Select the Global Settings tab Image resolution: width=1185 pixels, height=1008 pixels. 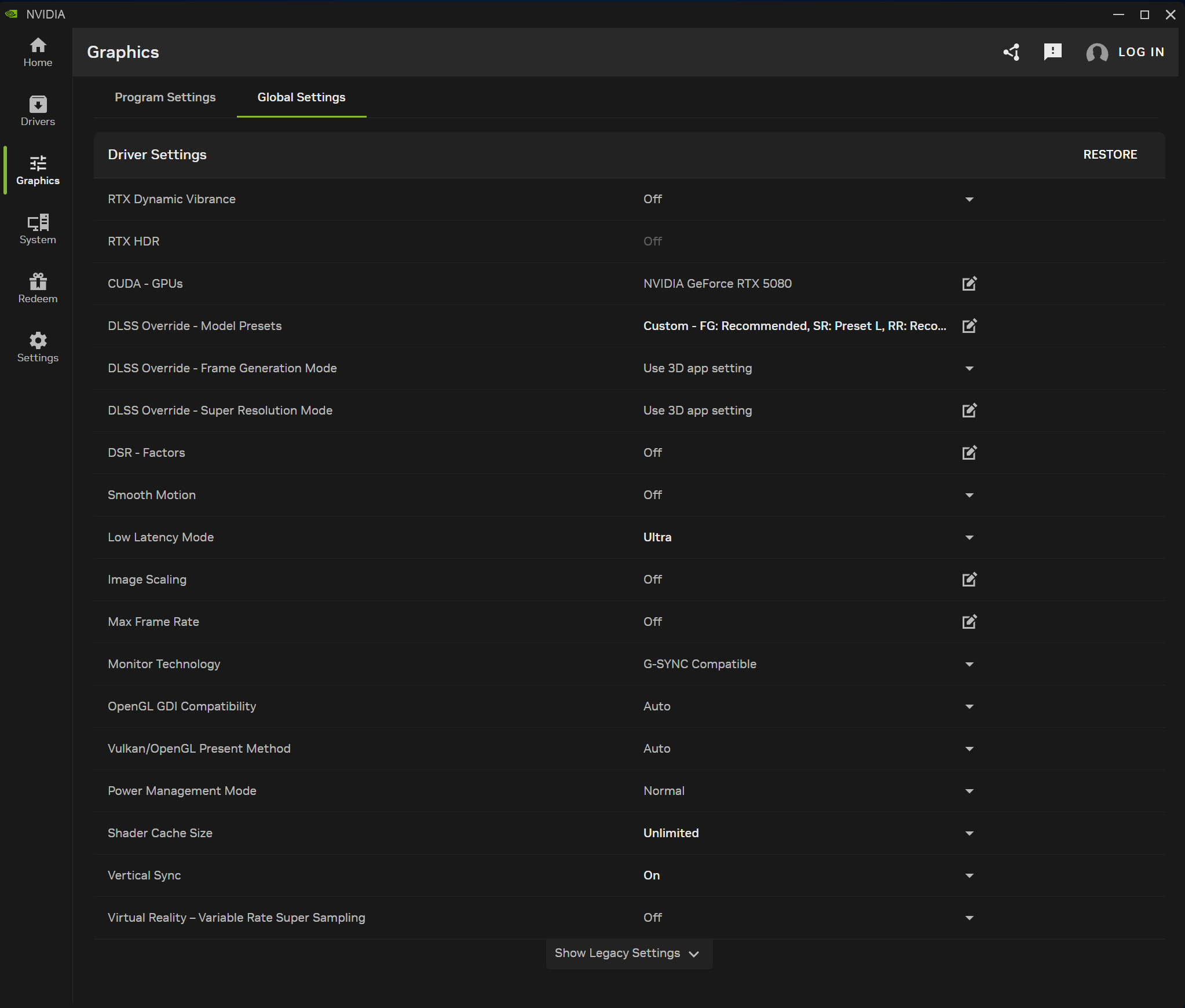301,97
